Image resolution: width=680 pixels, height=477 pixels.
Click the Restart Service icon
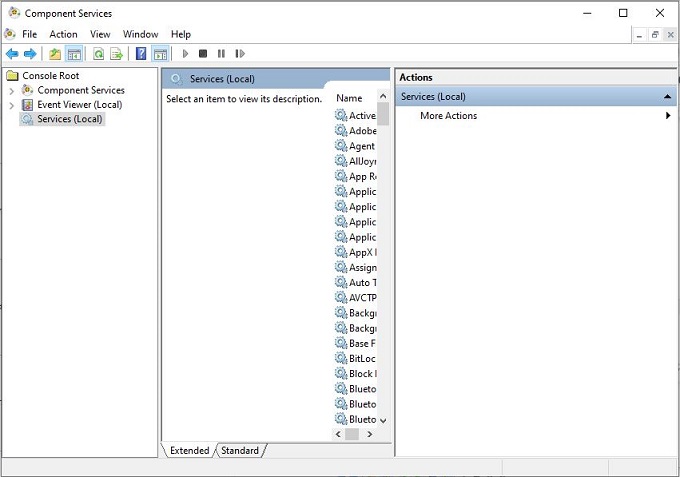pyautogui.click(x=240, y=54)
